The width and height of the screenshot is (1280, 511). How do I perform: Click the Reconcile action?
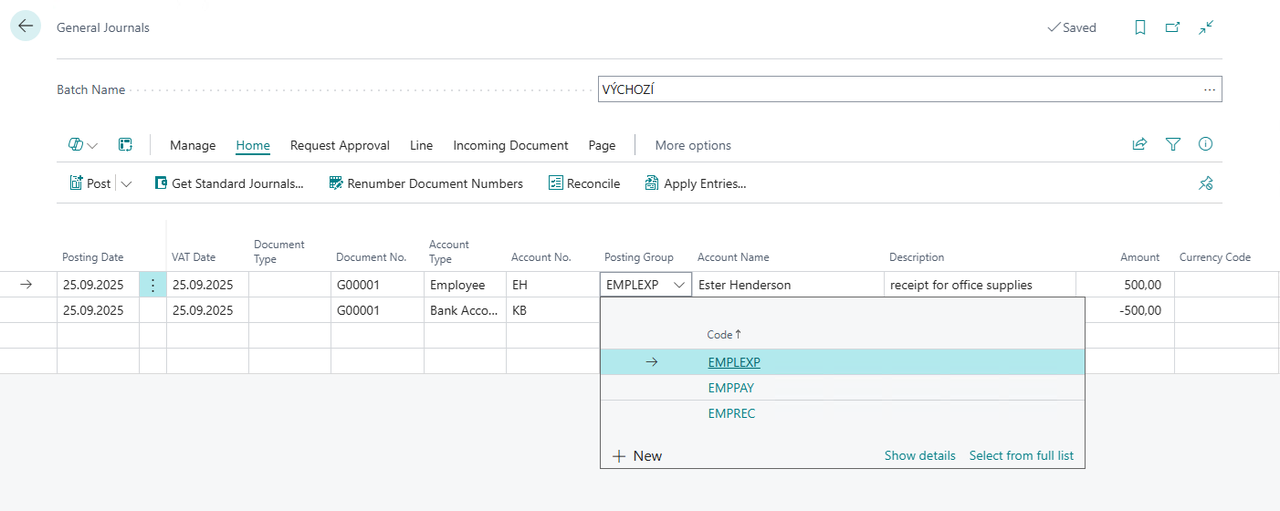click(584, 184)
